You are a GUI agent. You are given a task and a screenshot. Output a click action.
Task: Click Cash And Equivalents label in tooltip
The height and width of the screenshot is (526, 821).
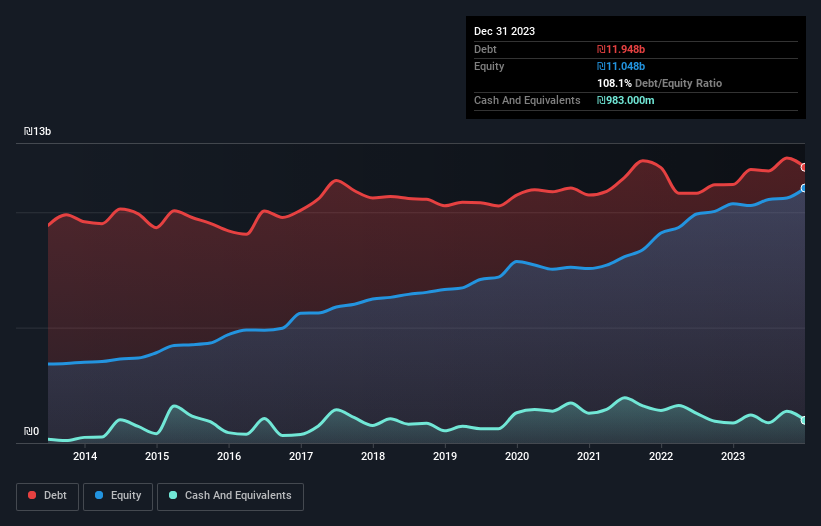[527, 100]
